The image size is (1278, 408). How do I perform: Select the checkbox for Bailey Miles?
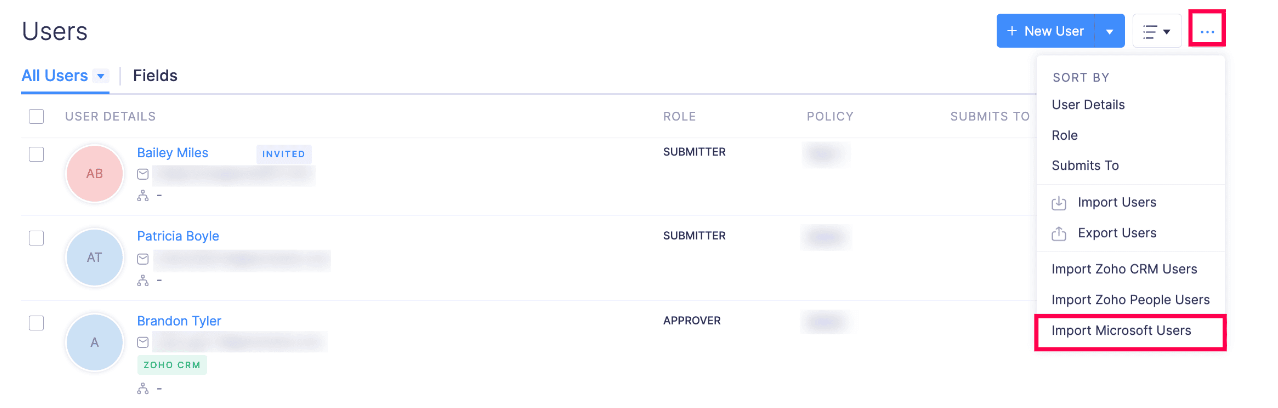37,154
